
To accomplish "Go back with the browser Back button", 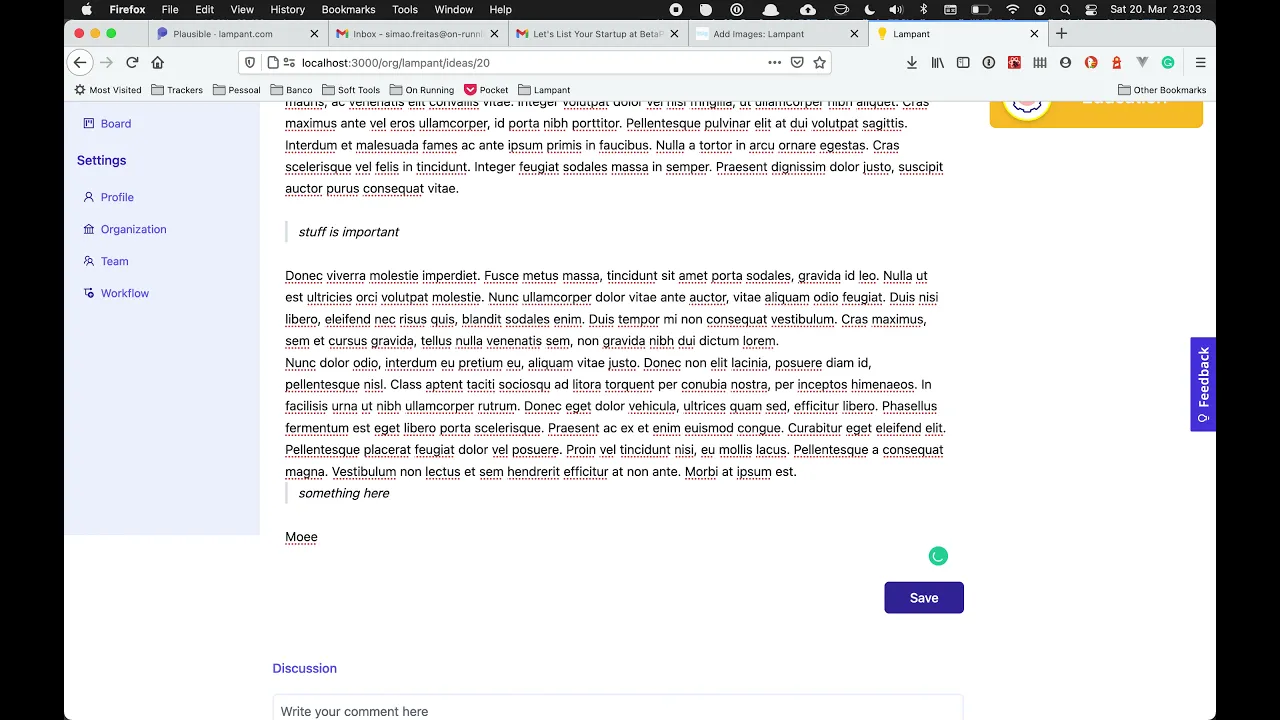I will (x=80, y=62).
